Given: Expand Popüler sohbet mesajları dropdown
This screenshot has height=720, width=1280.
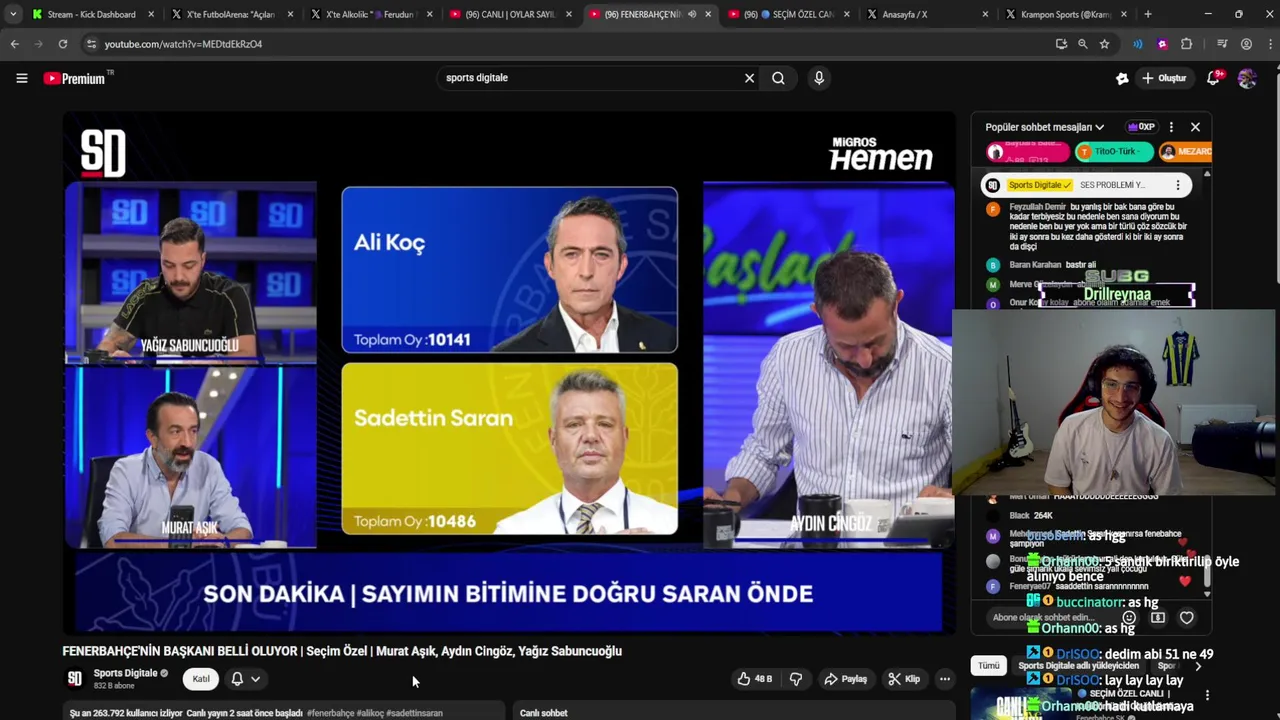Looking at the screenshot, I should tap(1044, 127).
